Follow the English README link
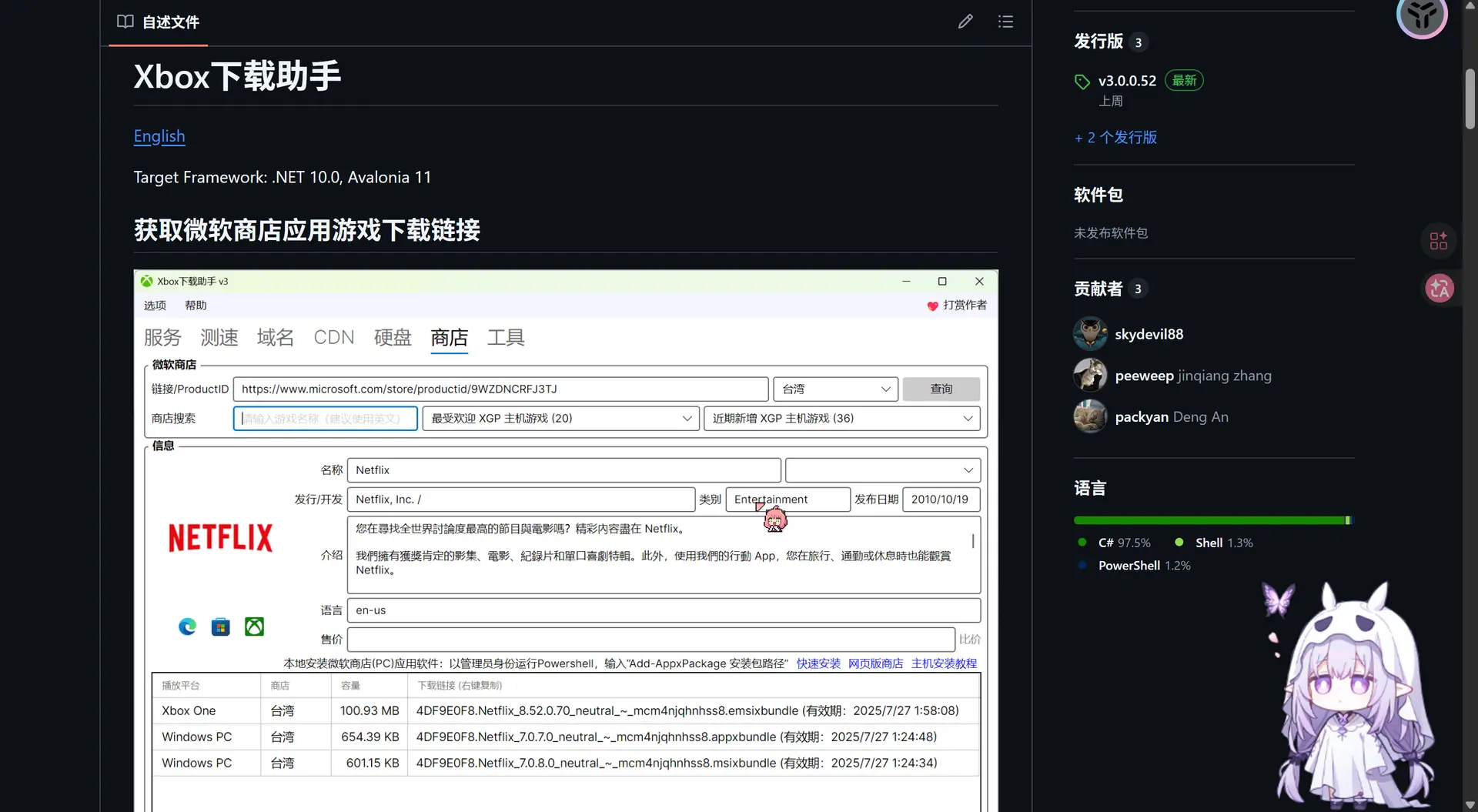The width and height of the screenshot is (1478, 812). [x=159, y=136]
